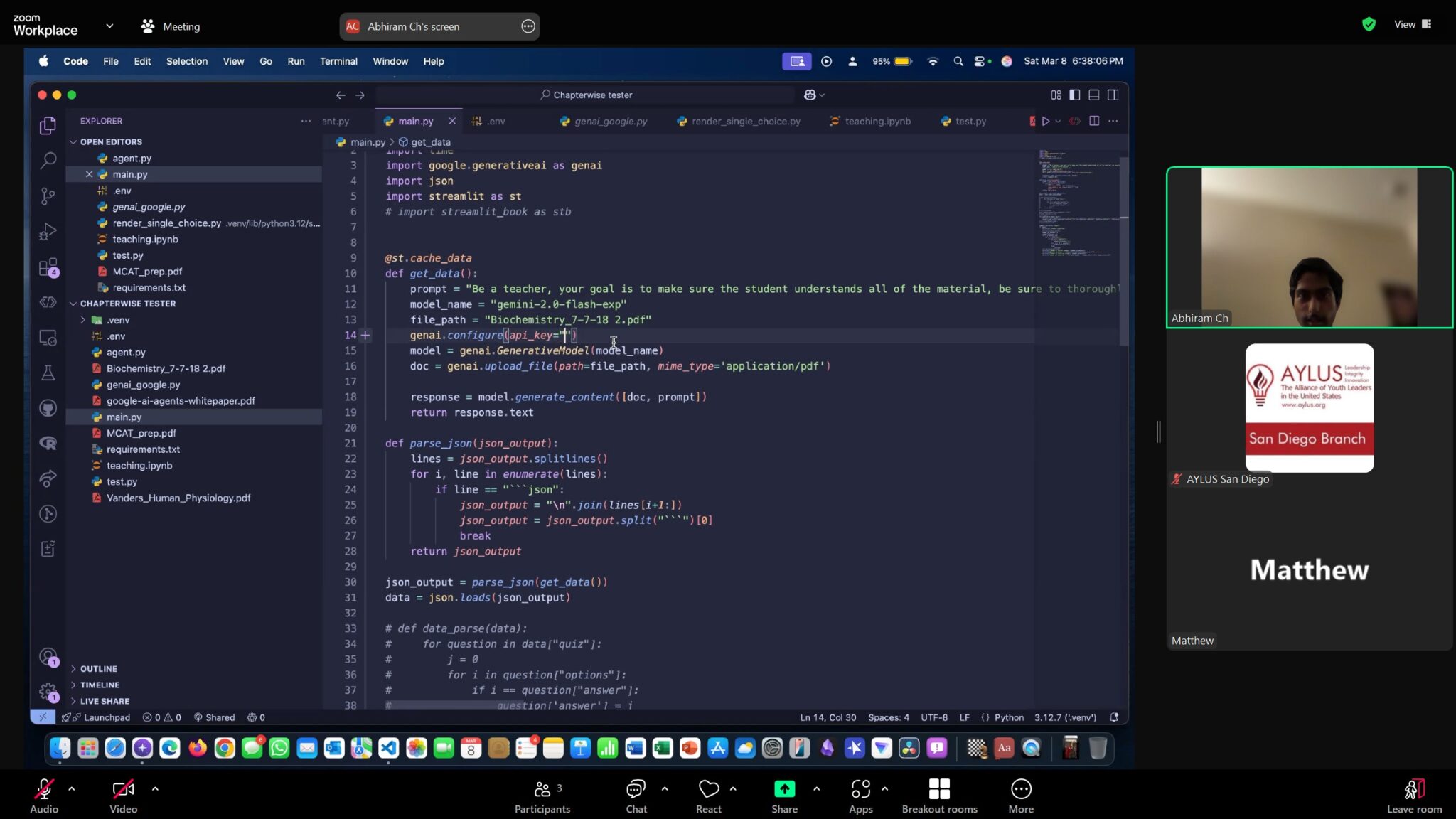Open Zoom Participants panel
This screenshot has width=1456, height=819.
point(542,797)
